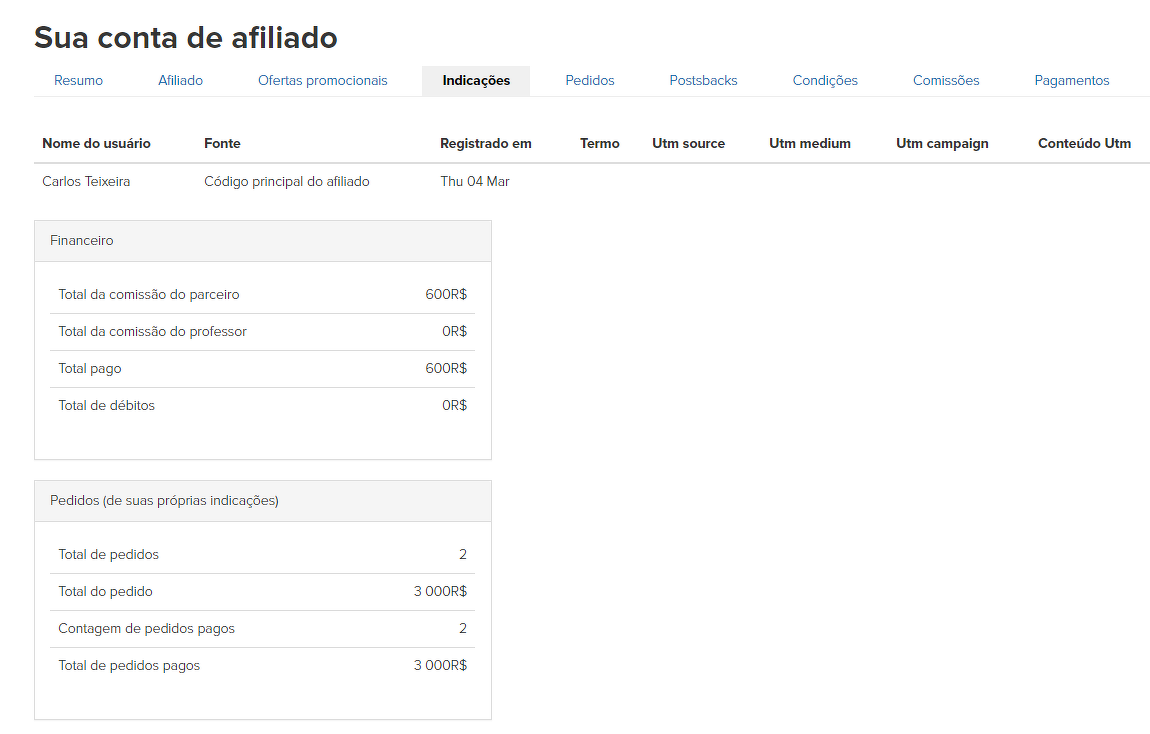1150x734 pixels.
Task: Click the Total pago row
Action: [x=262, y=369]
